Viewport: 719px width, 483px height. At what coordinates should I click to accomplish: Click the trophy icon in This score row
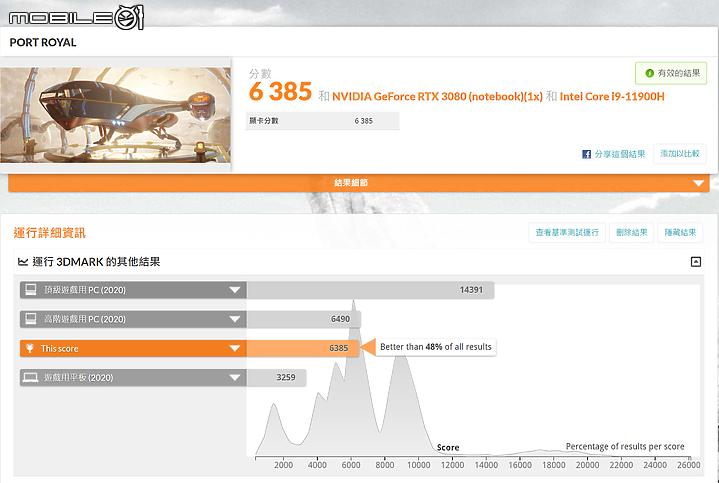pyautogui.click(x=30, y=348)
